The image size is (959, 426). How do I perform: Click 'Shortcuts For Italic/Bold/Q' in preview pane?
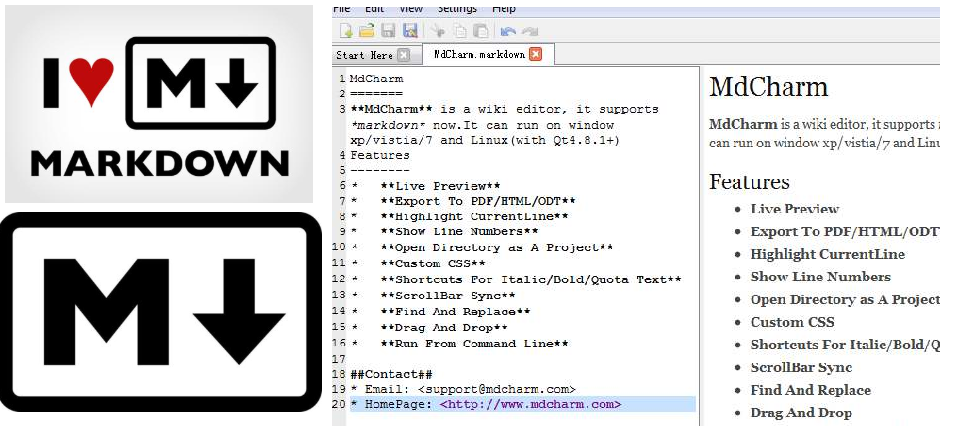tap(845, 345)
